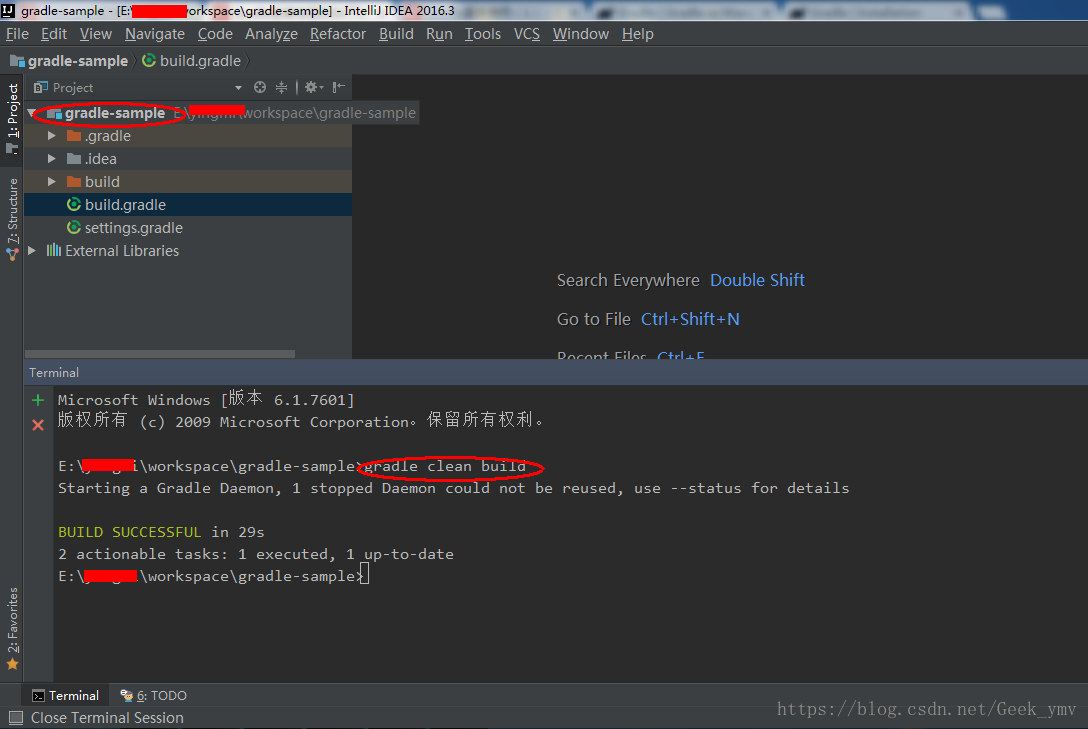Select the .gradle folder row
This screenshot has height=729, width=1088.
tap(188, 136)
